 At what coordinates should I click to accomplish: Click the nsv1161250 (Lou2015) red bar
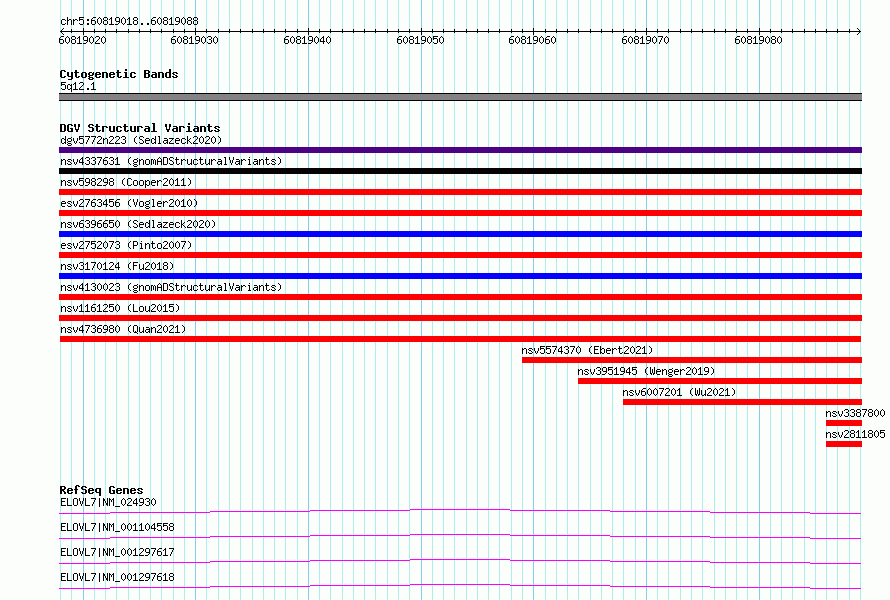460,318
